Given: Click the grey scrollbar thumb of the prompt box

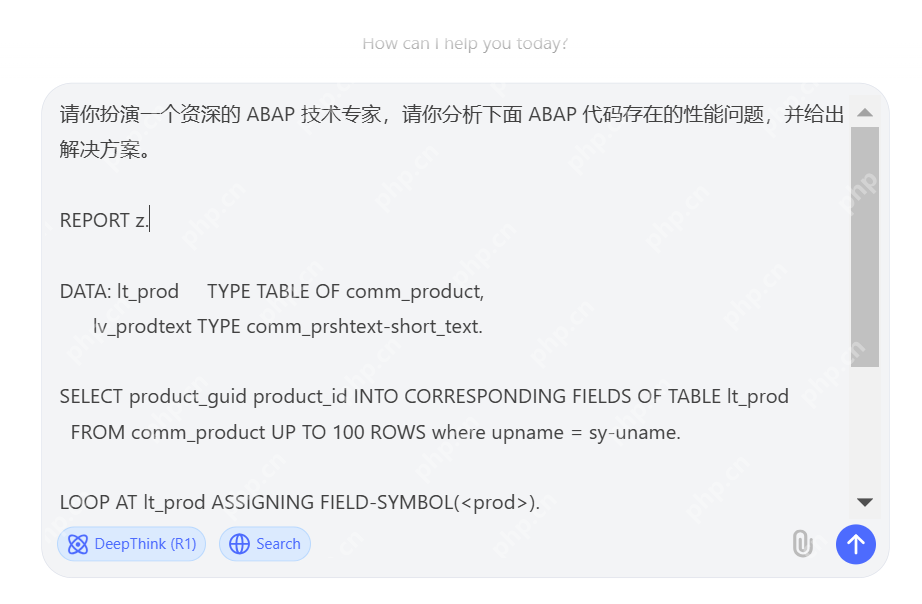Looking at the screenshot, I should coord(865,245).
